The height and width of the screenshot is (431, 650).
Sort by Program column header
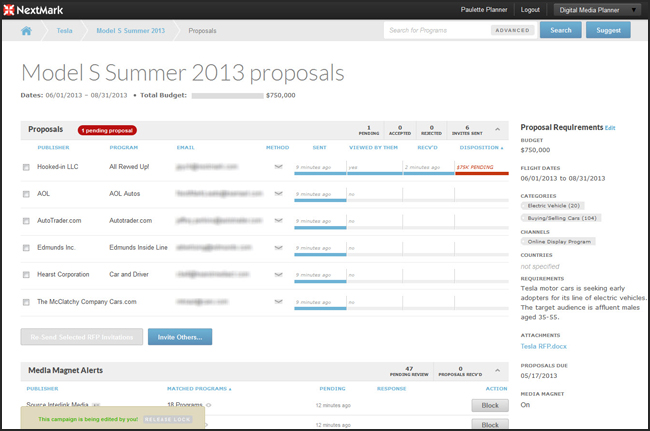[x=124, y=148]
